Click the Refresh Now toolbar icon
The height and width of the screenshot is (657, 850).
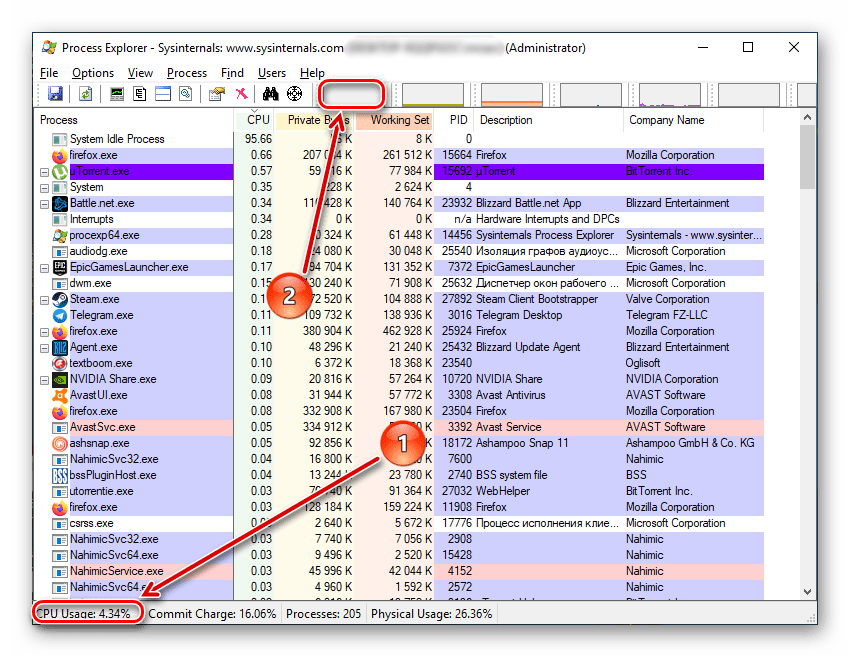[x=86, y=94]
